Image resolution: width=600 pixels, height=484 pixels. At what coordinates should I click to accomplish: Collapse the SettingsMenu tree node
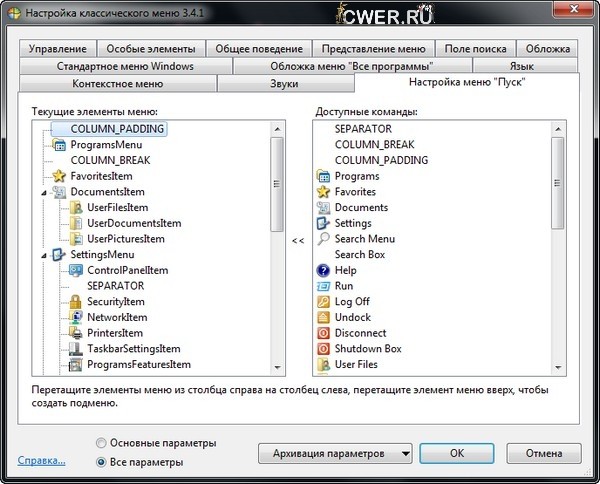(x=44, y=255)
